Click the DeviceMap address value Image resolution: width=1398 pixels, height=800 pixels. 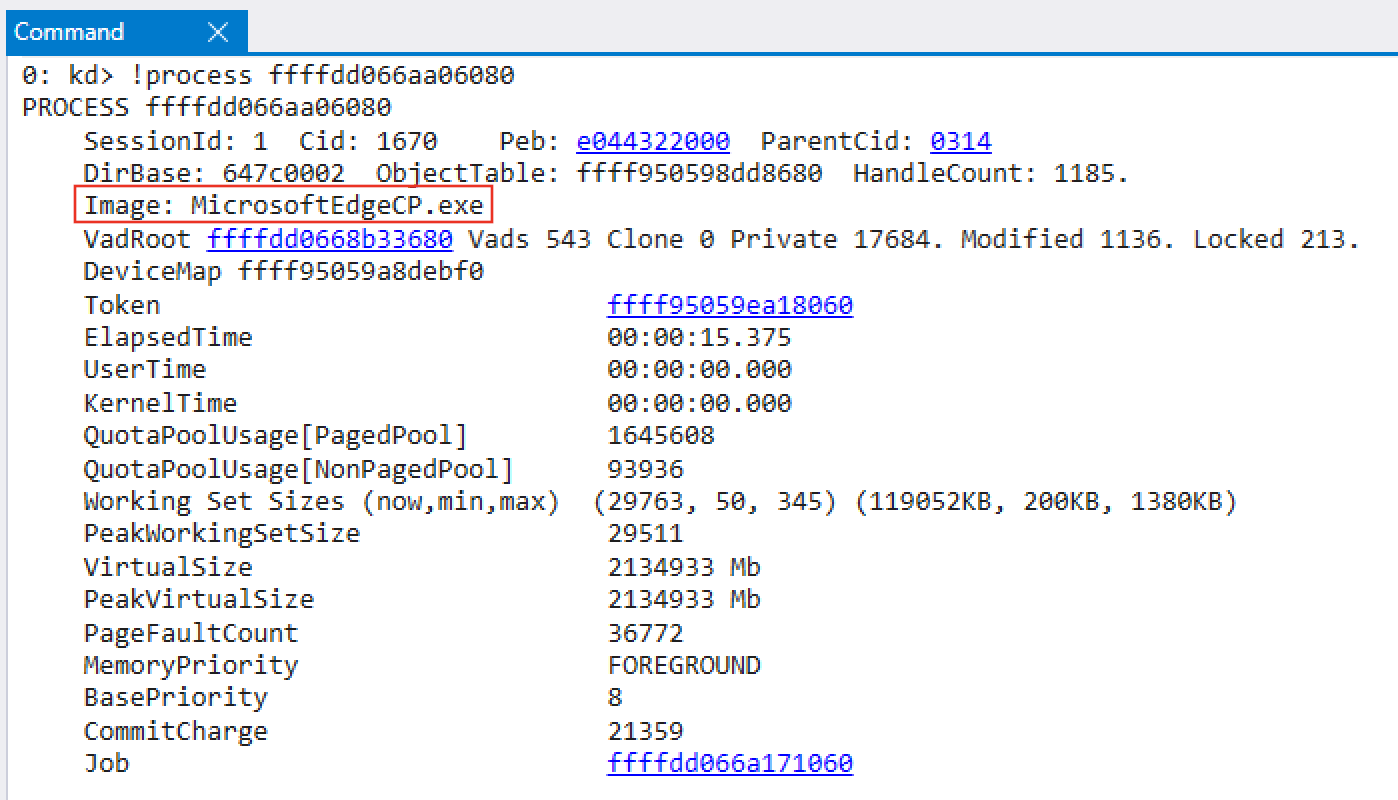point(360,272)
